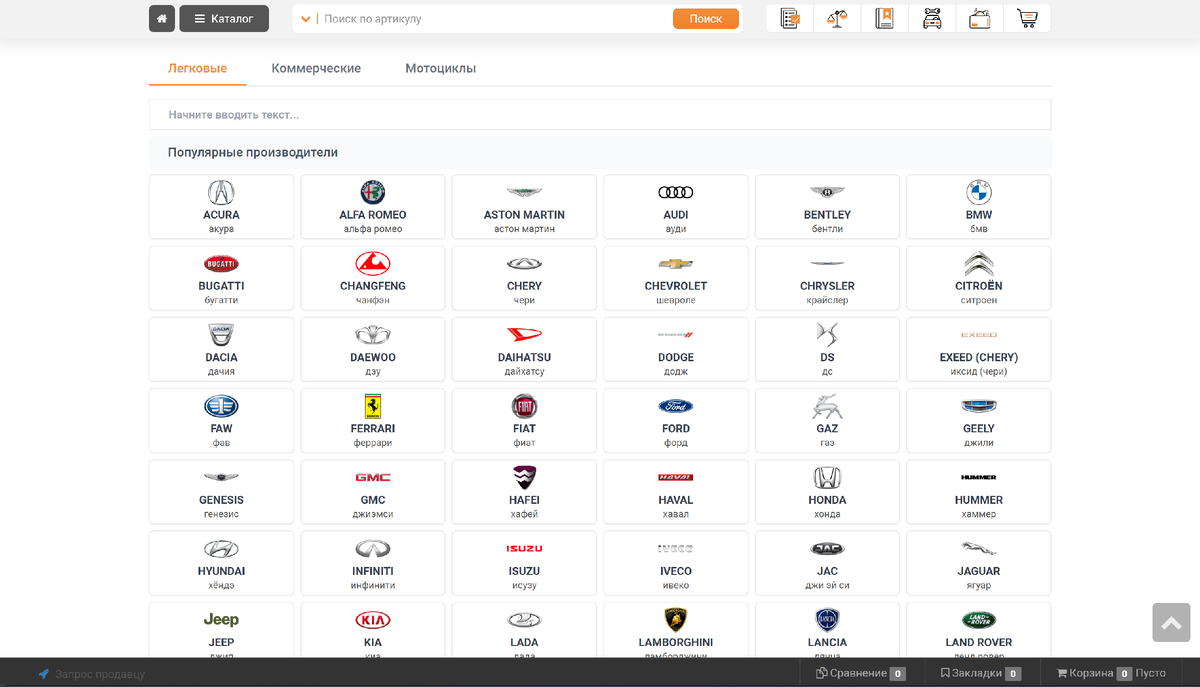
Task: Open the wallet balance icon
Action: [x=979, y=18]
